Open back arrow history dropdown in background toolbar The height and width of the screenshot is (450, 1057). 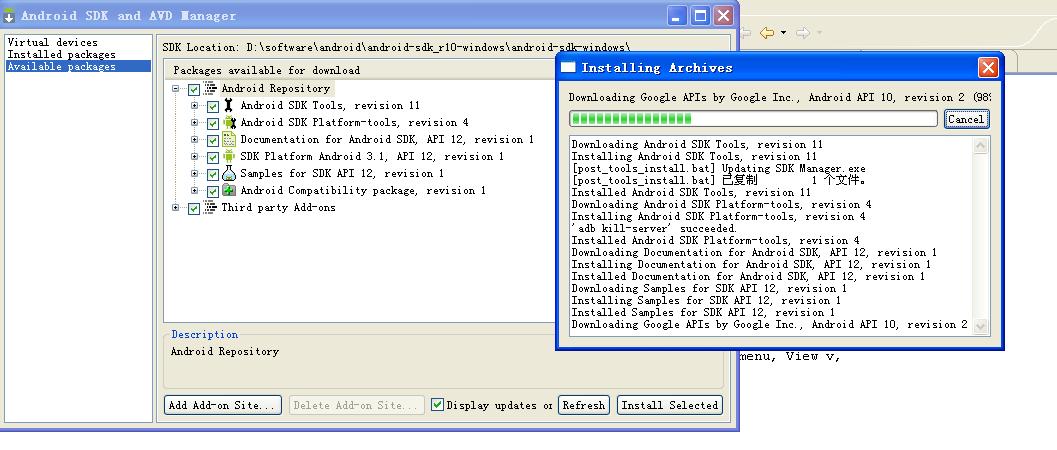coord(783,32)
